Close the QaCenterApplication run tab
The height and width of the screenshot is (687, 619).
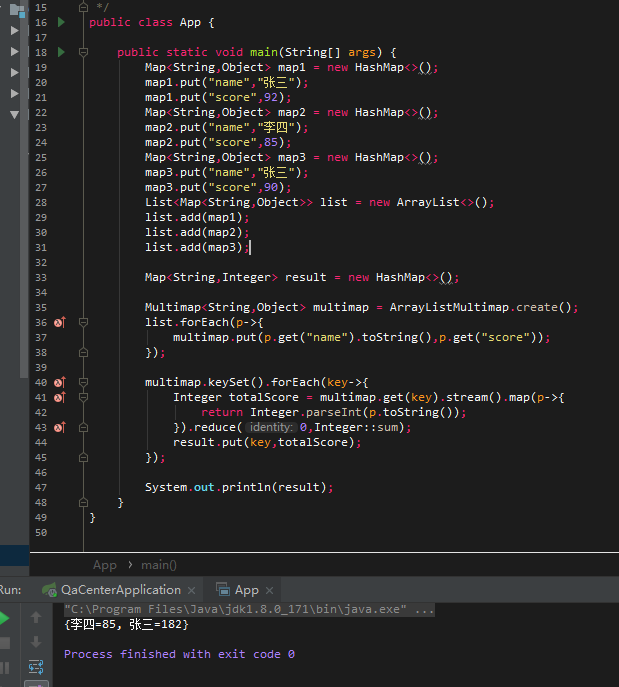(193, 590)
